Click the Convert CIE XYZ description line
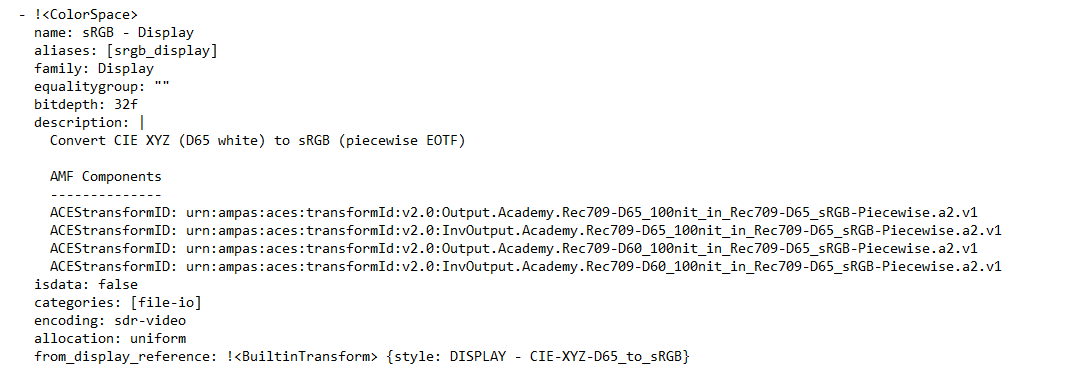The height and width of the screenshot is (380, 1068). tap(257, 140)
